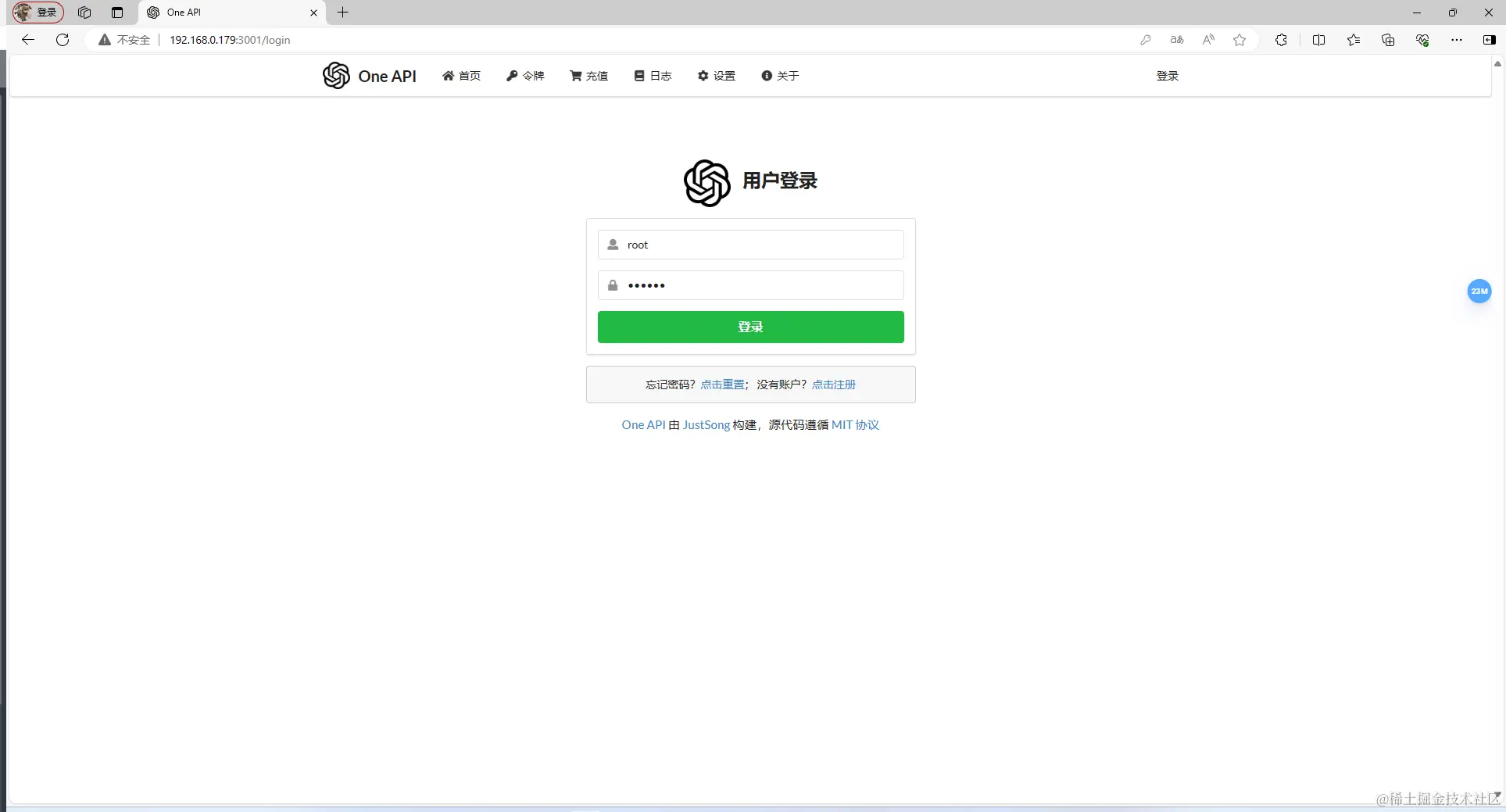Click the page scrollbar up arrow

pyautogui.click(x=1497, y=63)
